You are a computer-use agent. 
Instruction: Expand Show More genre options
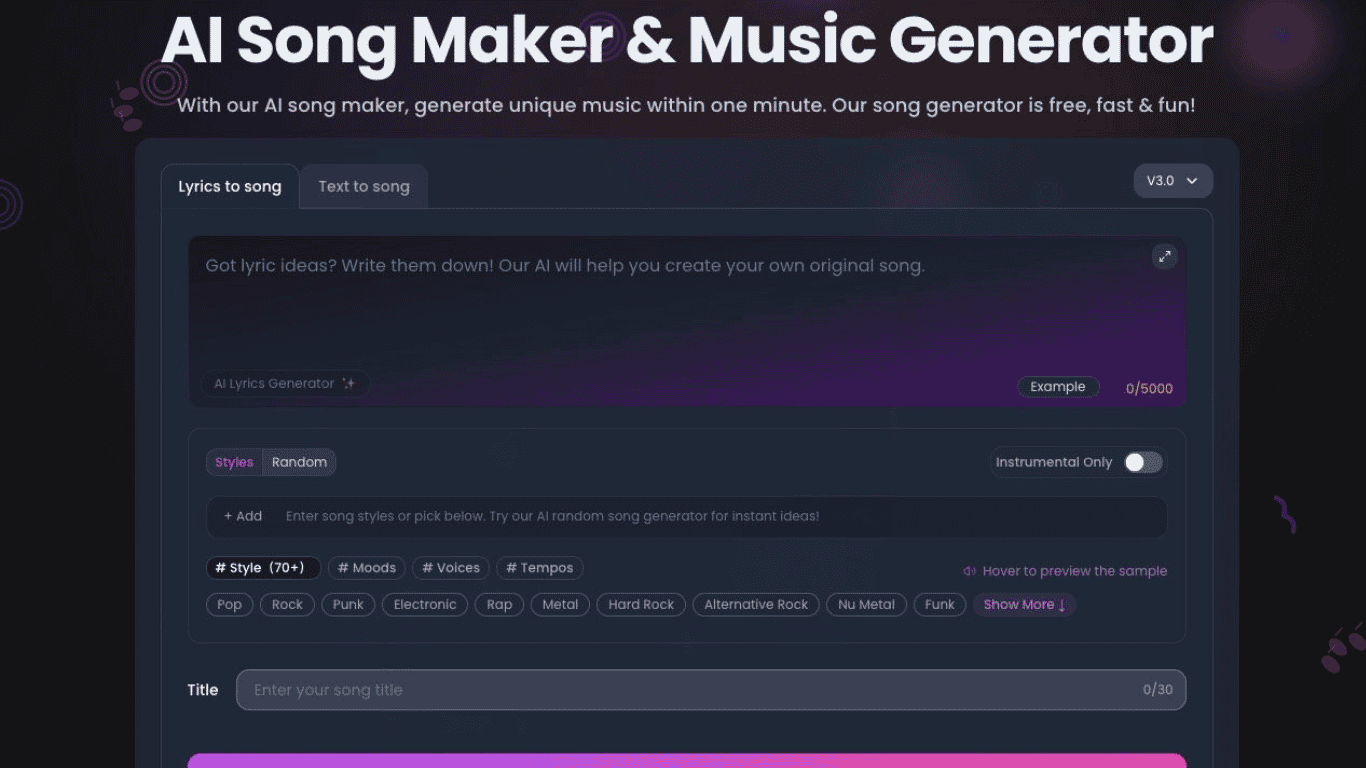click(1023, 604)
